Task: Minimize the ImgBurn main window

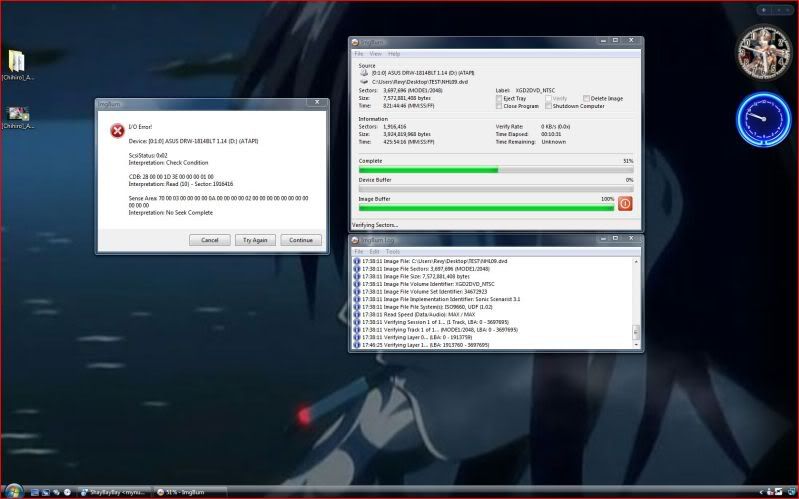Action: pos(603,40)
